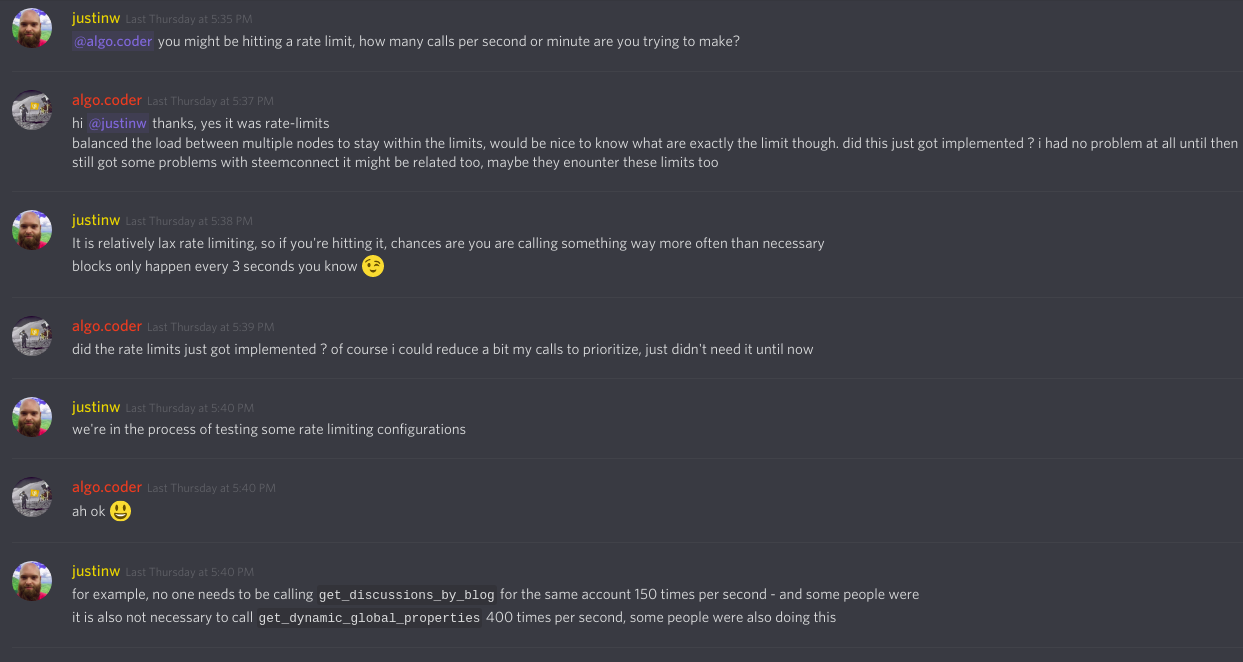Click the @justinw mention in algo.coder's reply

118,123
